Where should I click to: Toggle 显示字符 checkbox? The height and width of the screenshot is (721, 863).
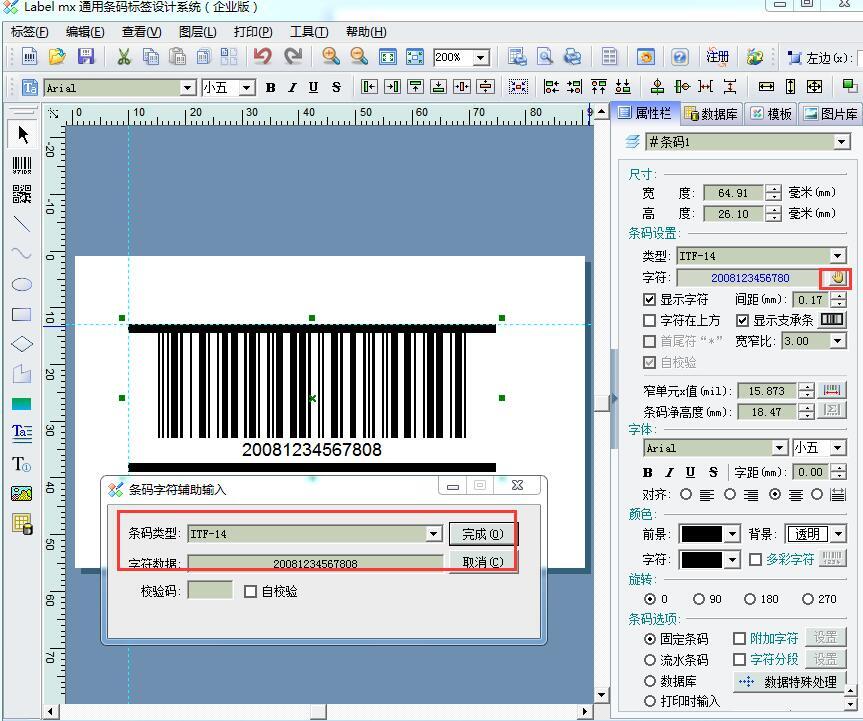pyautogui.click(x=649, y=299)
